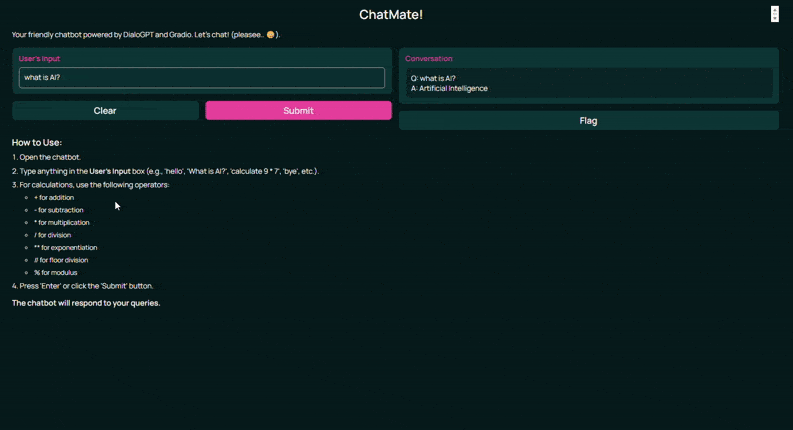This screenshot has width=793, height=430.
Task: Click the ChatMate! title
Action: pos(391,15)
